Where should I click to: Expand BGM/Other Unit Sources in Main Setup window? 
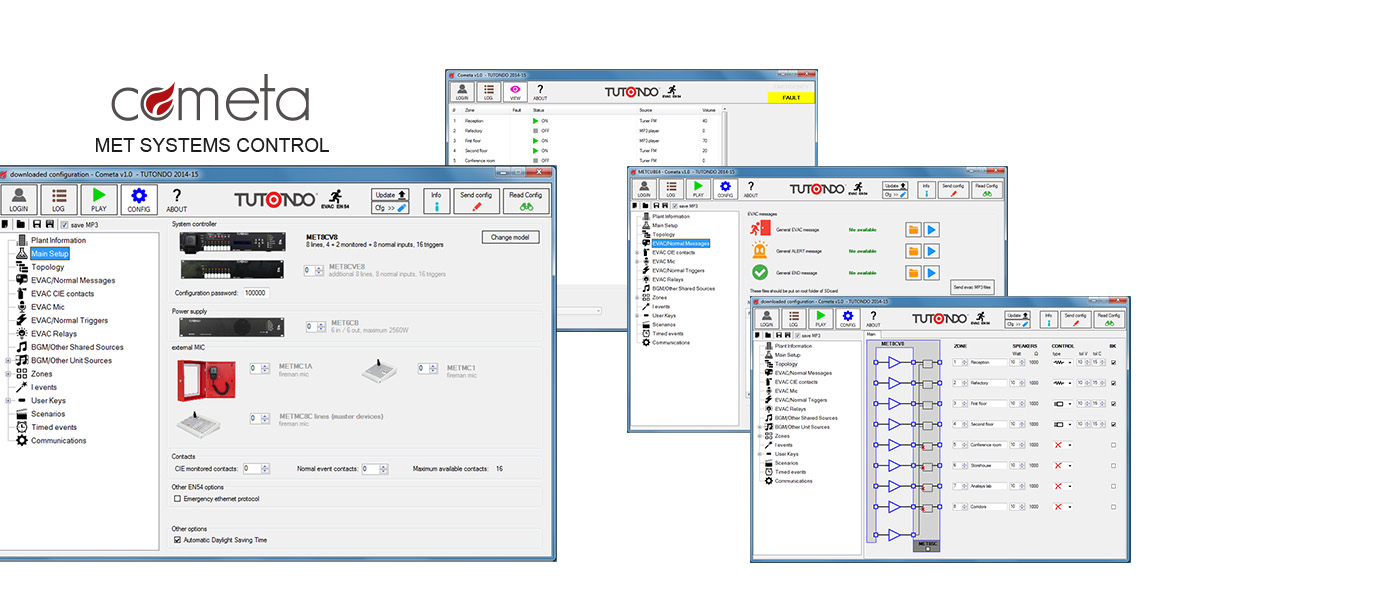coord(8,361)
